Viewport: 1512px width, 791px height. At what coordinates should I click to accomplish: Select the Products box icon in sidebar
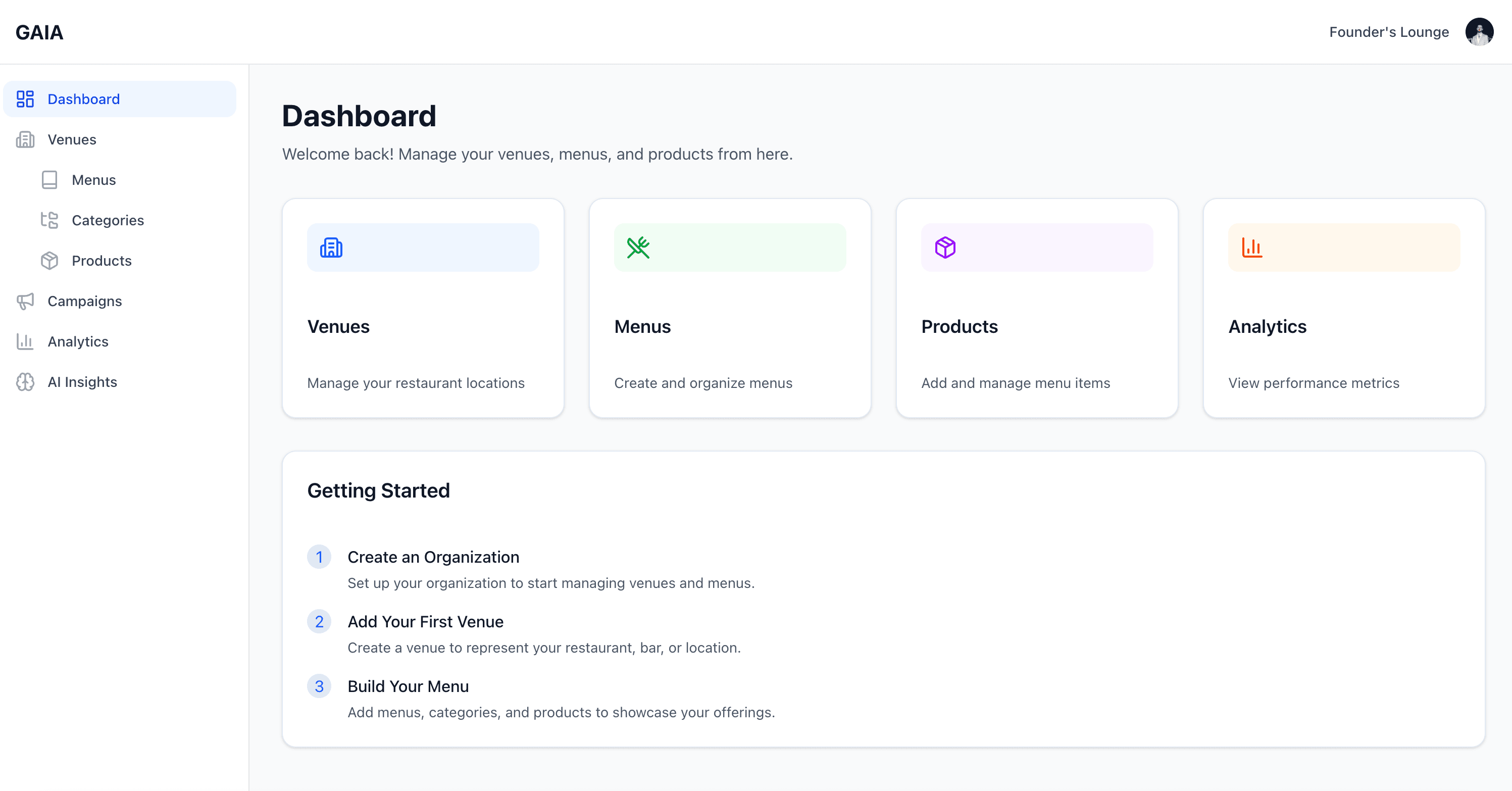coord(49,261)
